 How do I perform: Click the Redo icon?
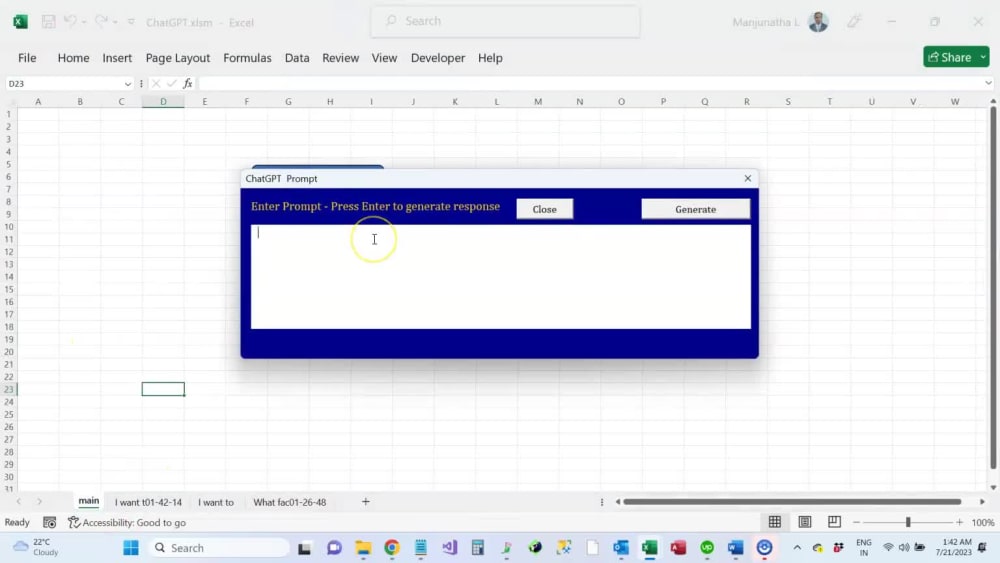point(101,22)
